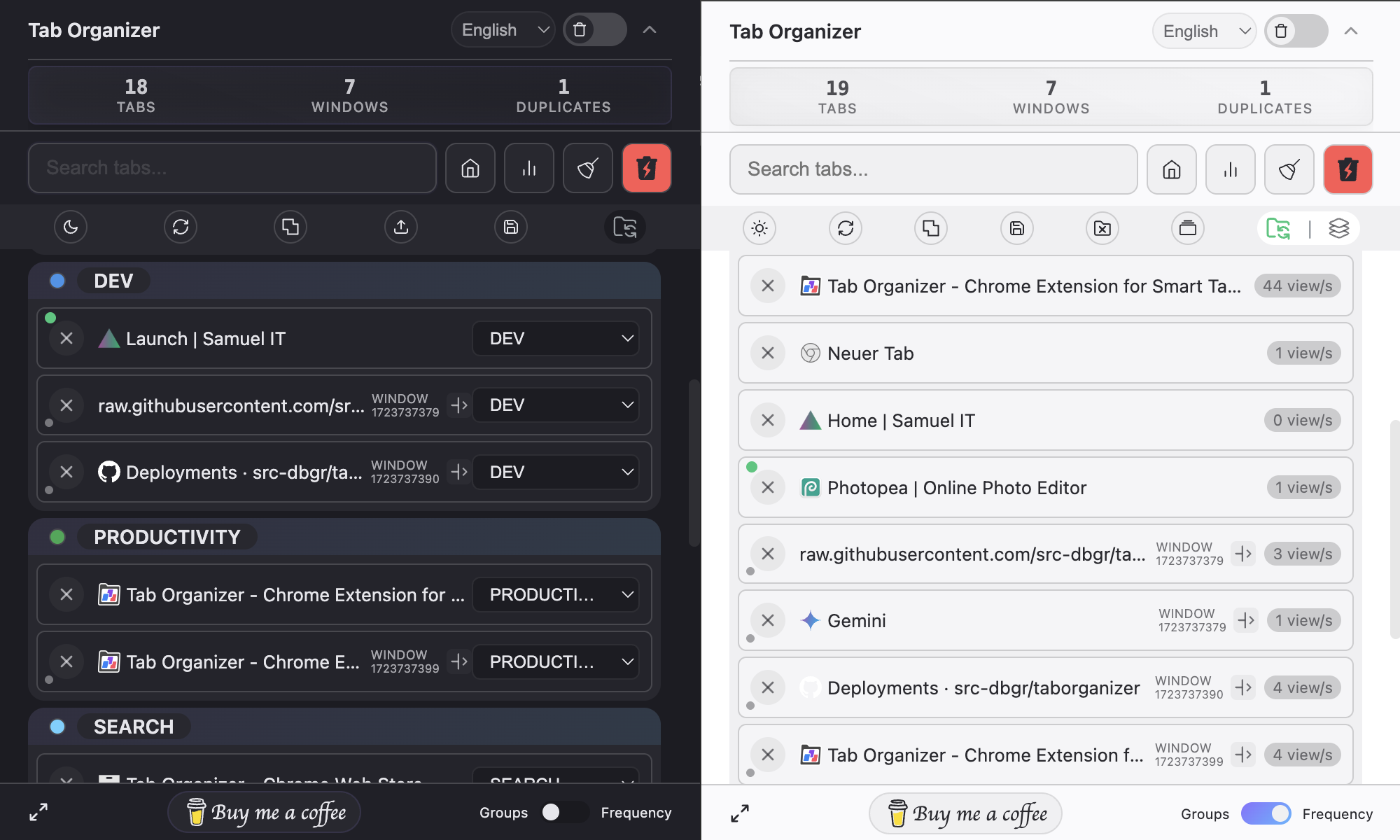This screenshot has width=1400, height=840.
Task: Click green PRODUCTIVITY group color dot
Action: 57,537
